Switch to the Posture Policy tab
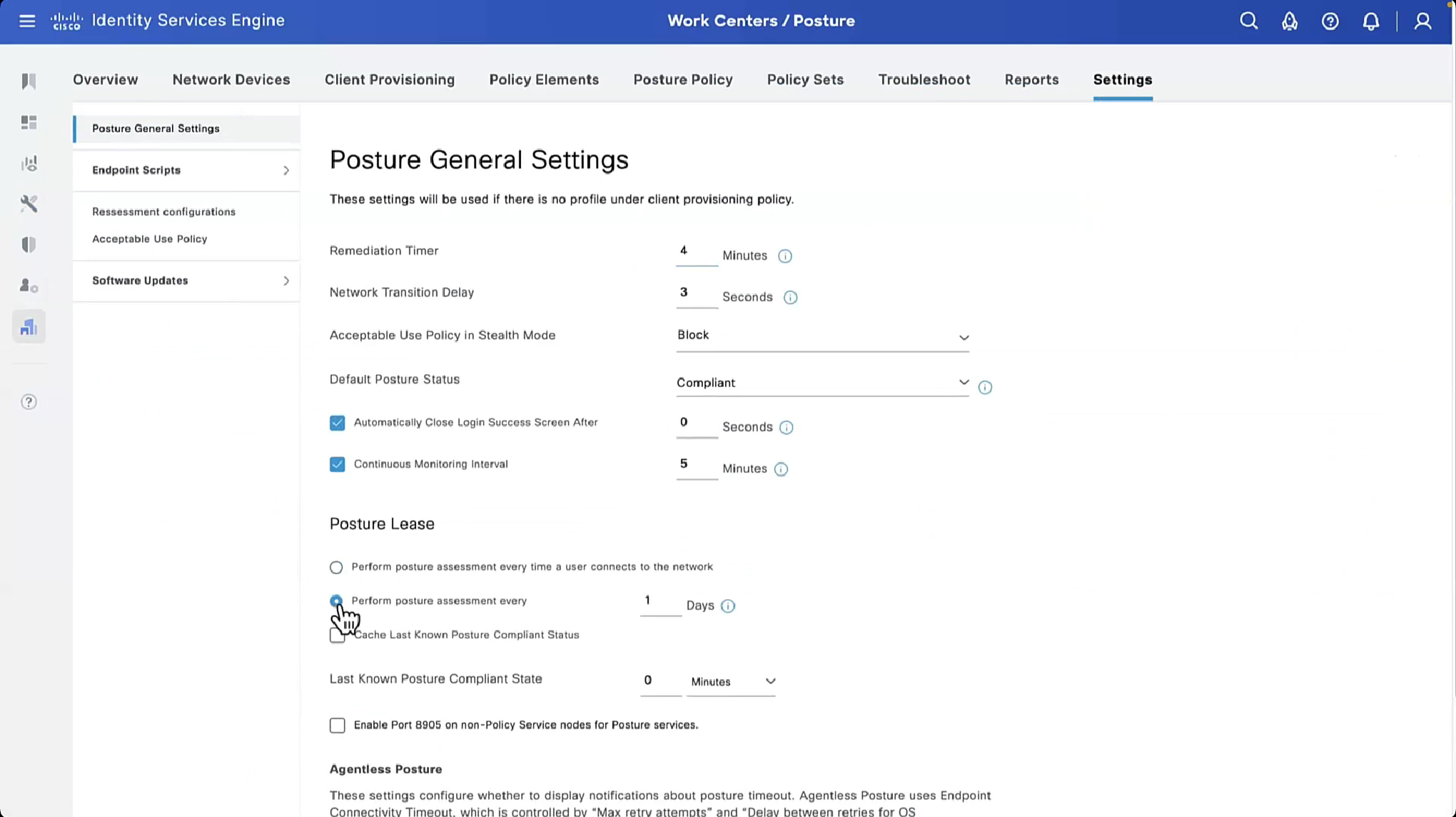This screenshot has width=1456, height=817. [682, 79]
